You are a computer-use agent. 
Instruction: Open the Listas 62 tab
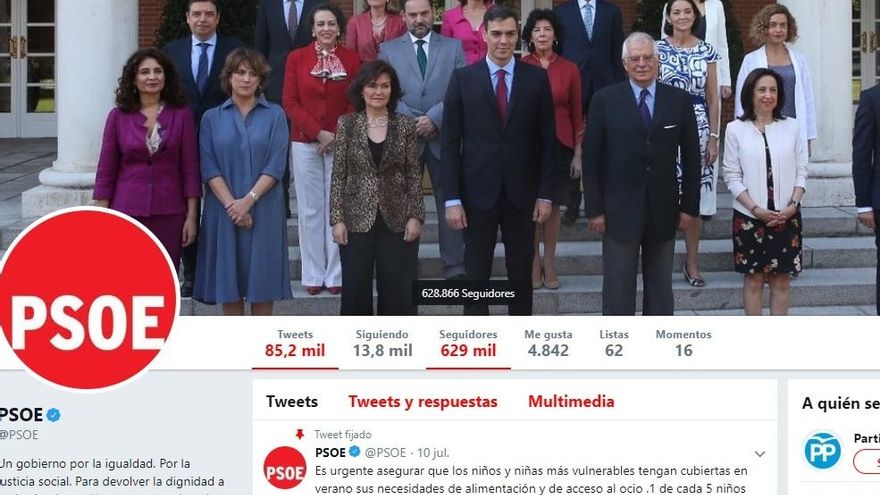tap(614, 343)
